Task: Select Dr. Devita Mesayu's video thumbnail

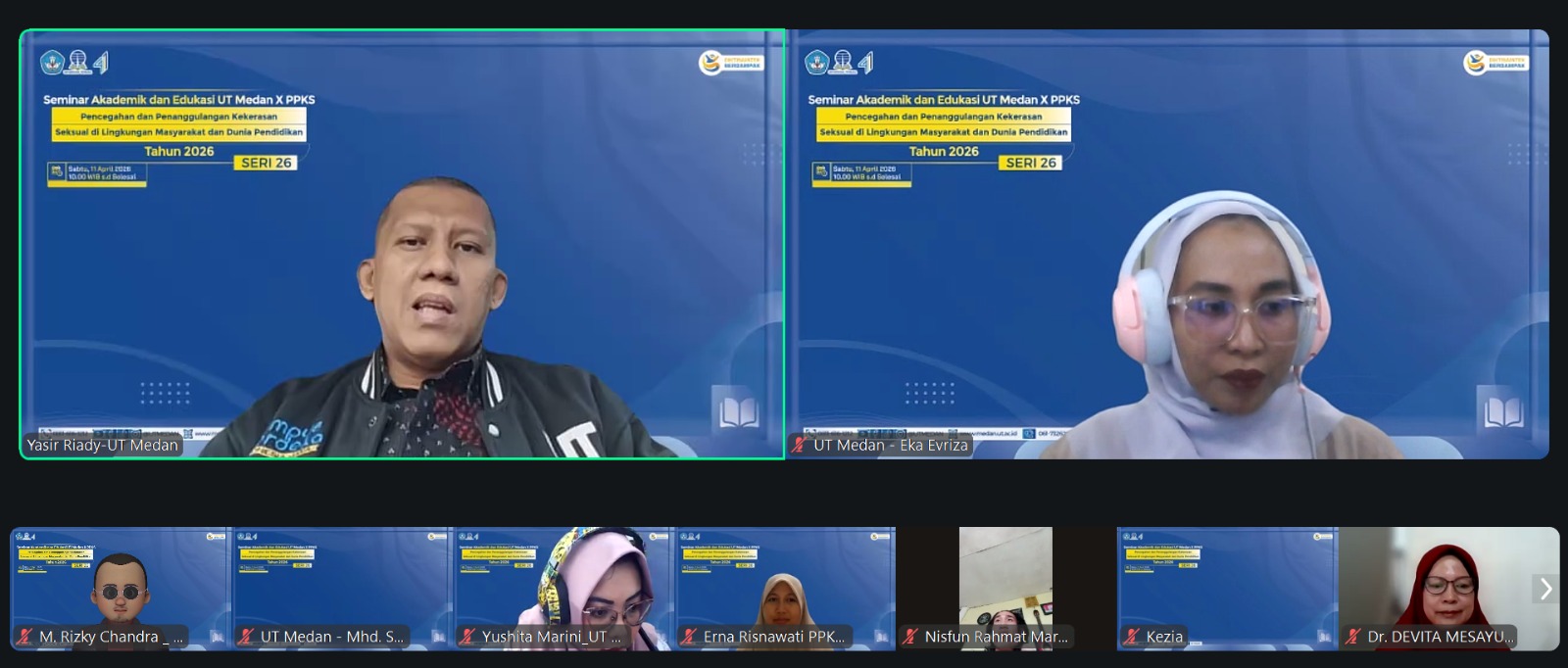Action: pos(1448,583)
